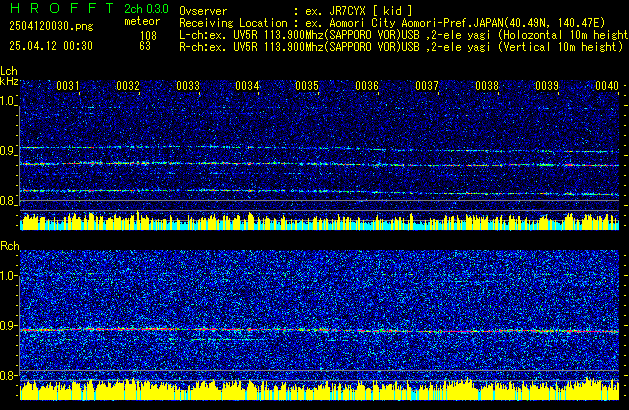Click time marker 0036

pyautogui.click(x=367, y=86)
